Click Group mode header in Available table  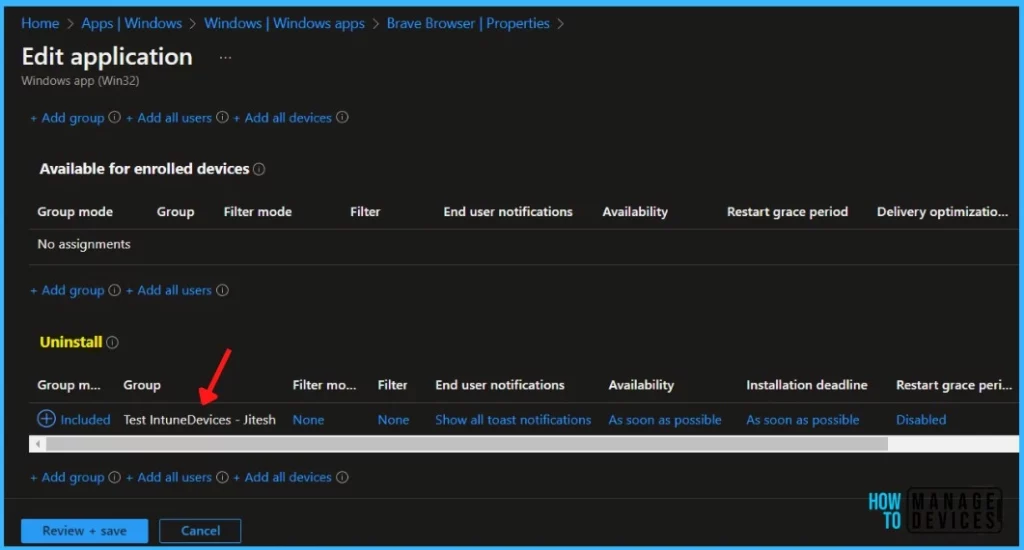click(x=75, y=212)
